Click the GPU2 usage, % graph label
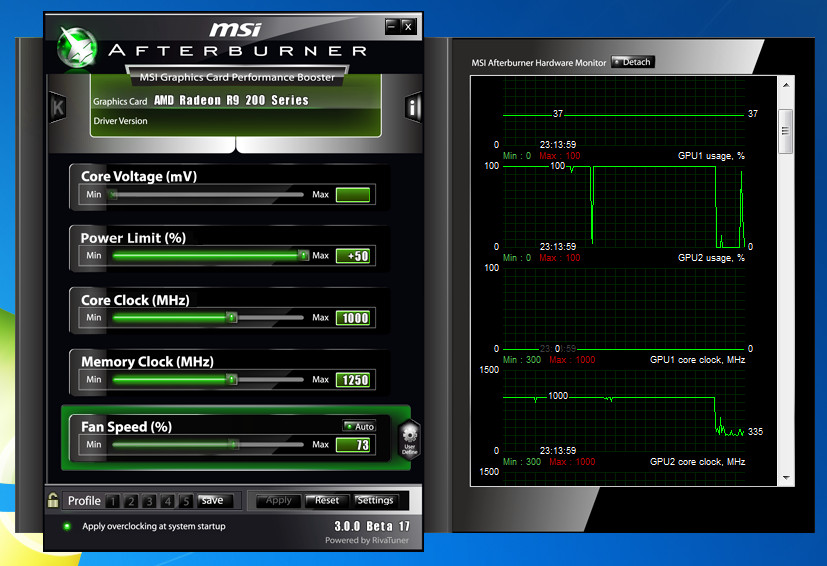Image resolution: width=827 pixels, height=566 pixels. point(711,257)
